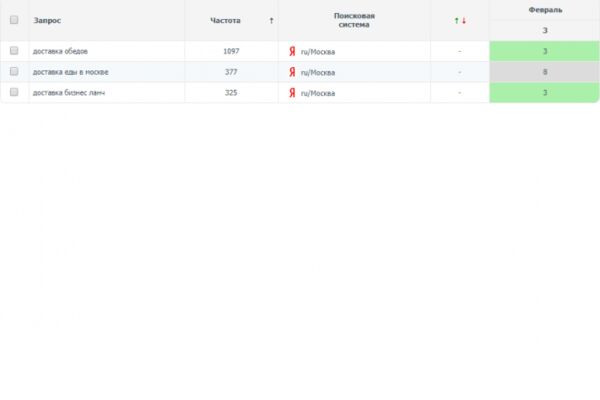Click ru/Москва in доставка бизнес ланч row
600x400 pixels.
(318, 93)
